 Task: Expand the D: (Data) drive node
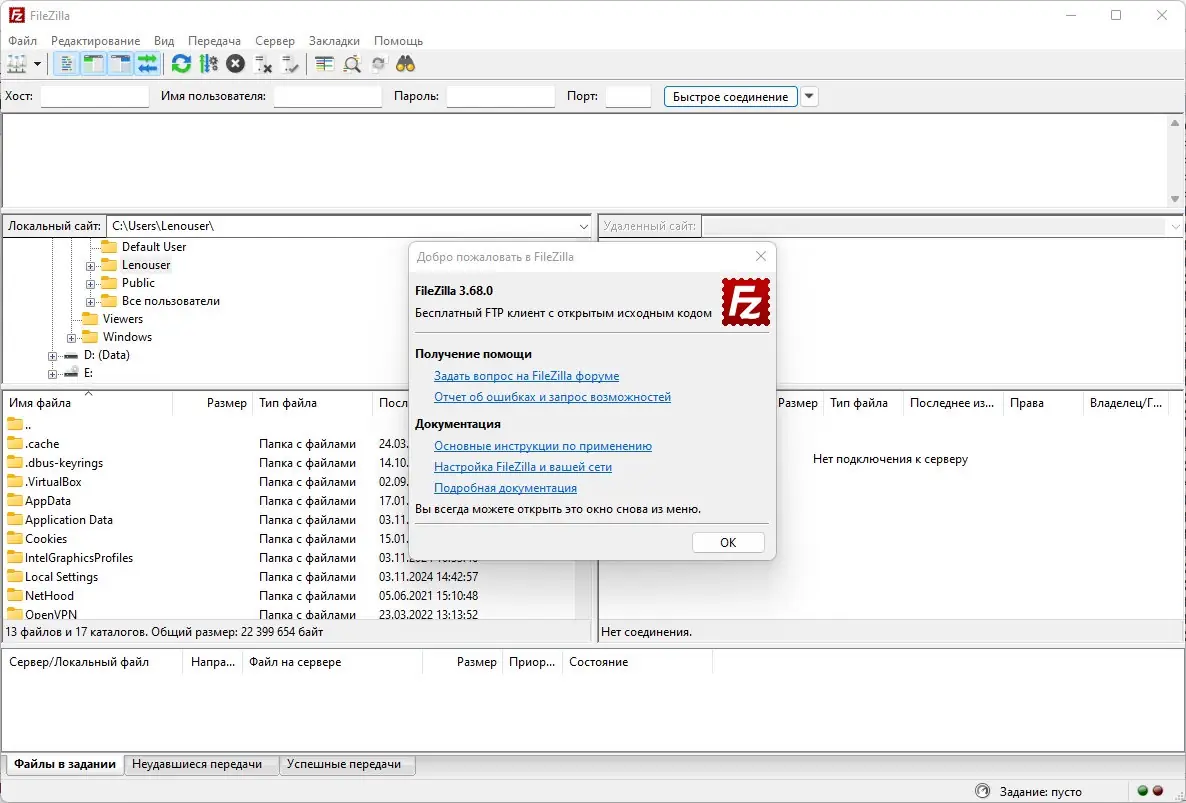(x=52, y=355)
